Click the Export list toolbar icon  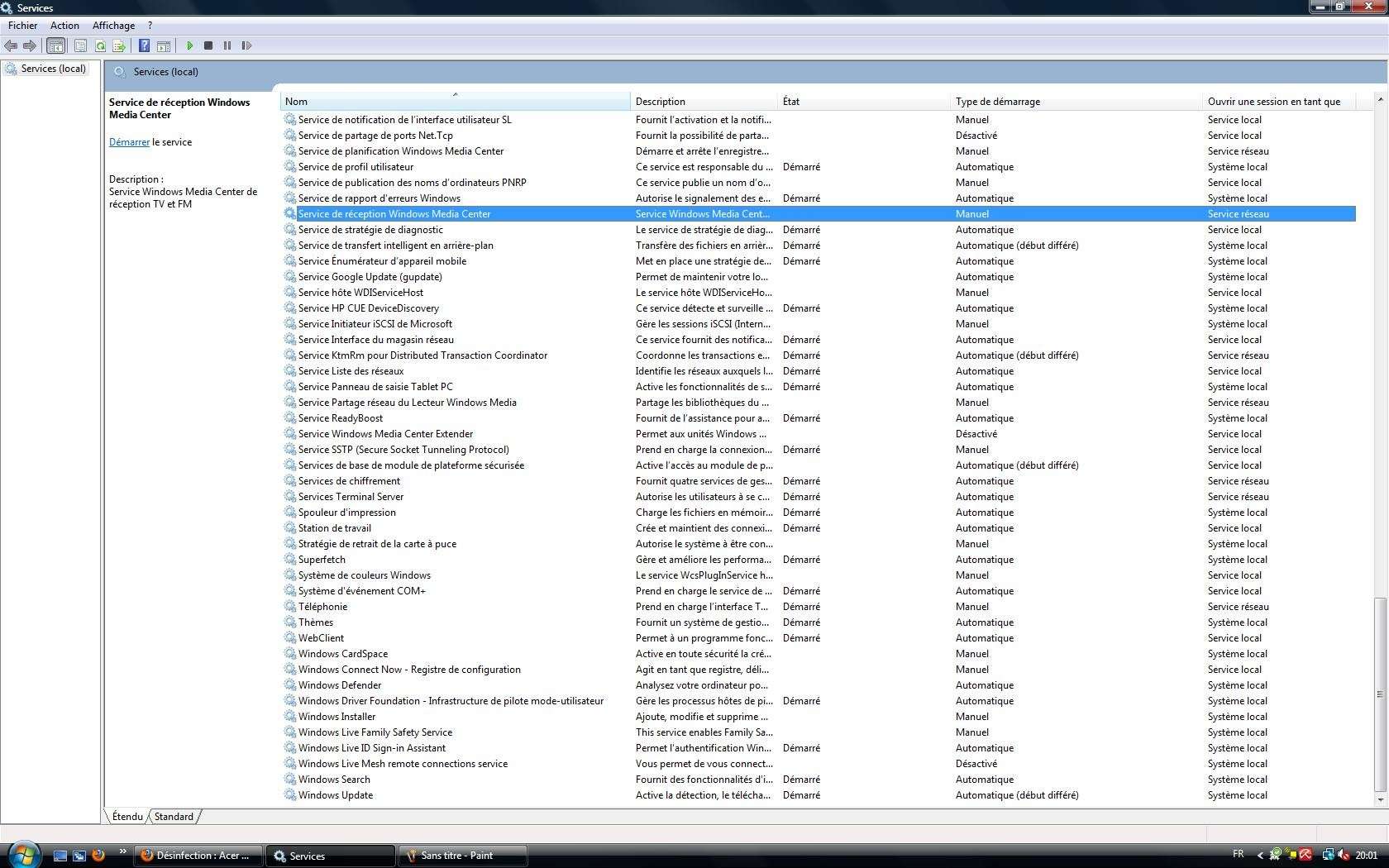click(119, 45)
